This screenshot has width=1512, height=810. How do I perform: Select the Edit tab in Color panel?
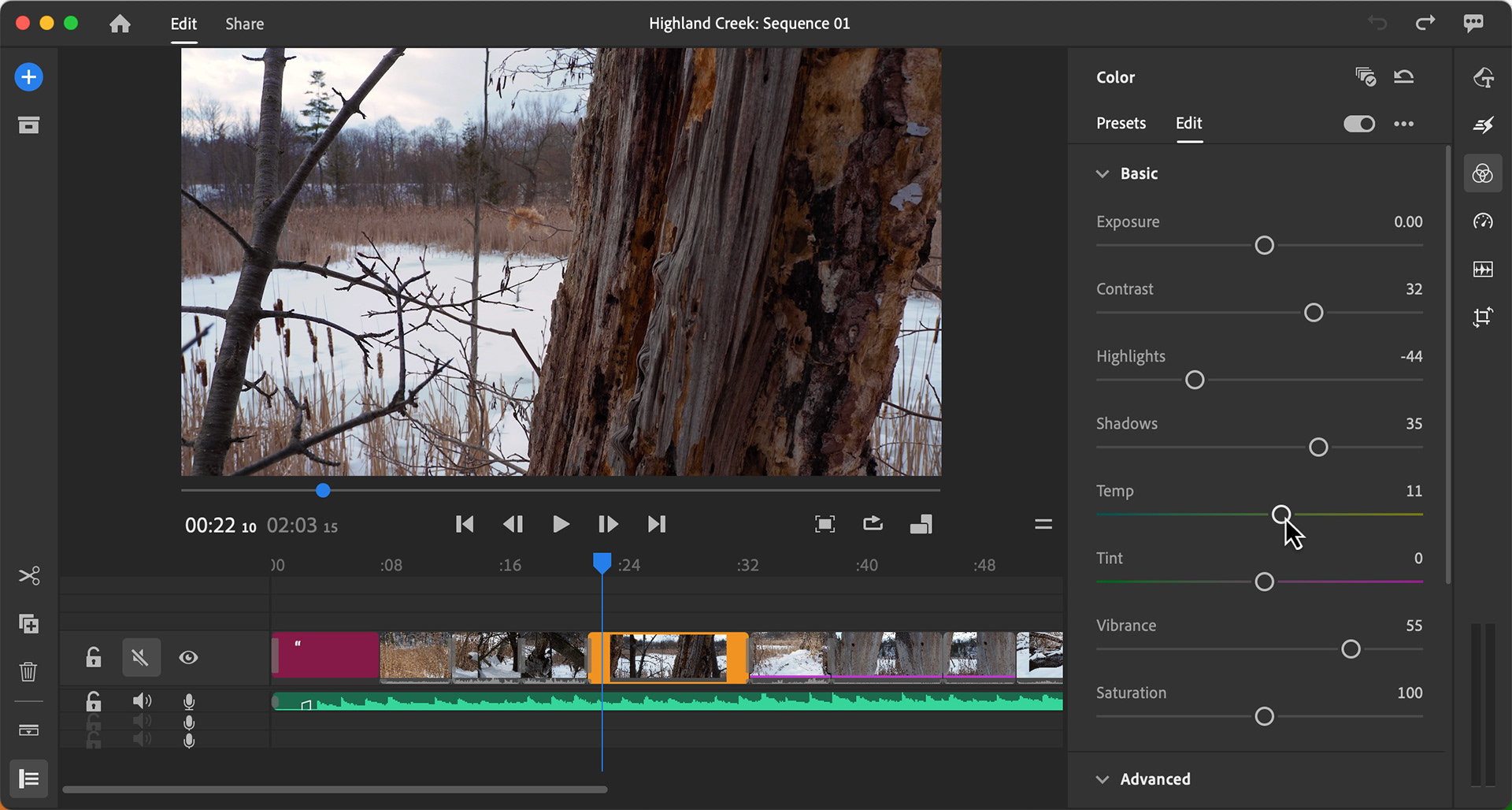(x=1188, y=123)
